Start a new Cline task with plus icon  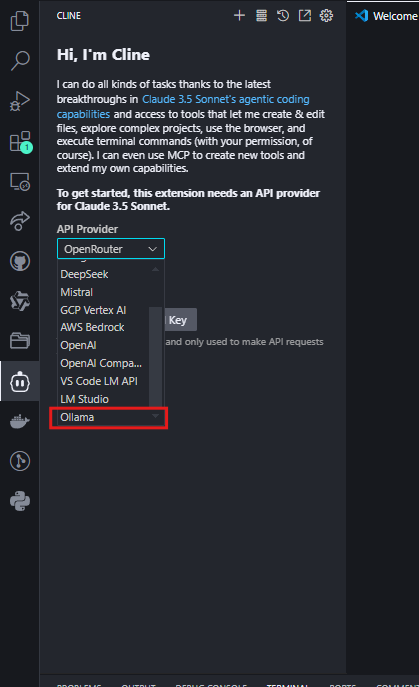click(x=239, y=16)
